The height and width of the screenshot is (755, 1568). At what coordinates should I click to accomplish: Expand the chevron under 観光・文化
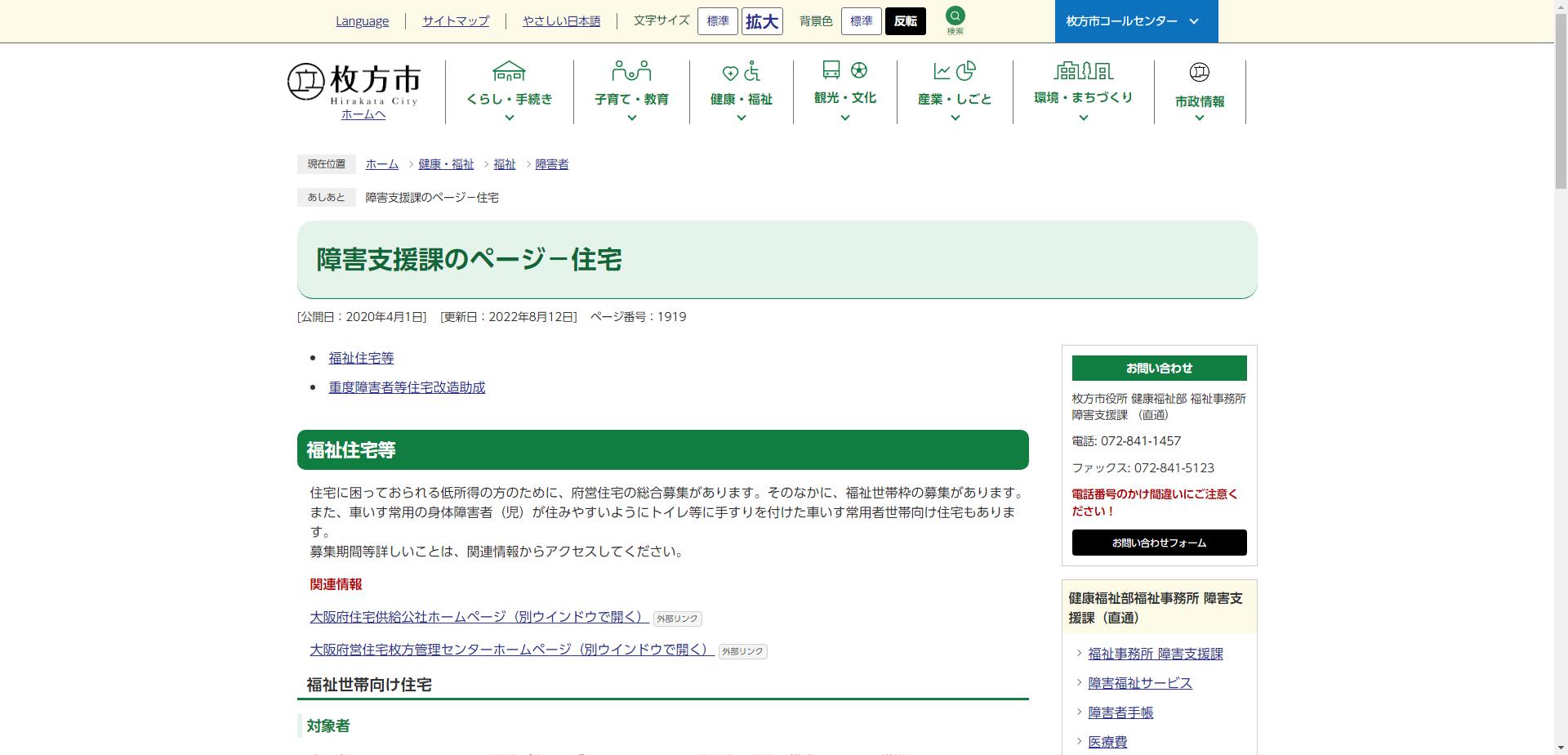pyautogui.click(x=844, y=118)
